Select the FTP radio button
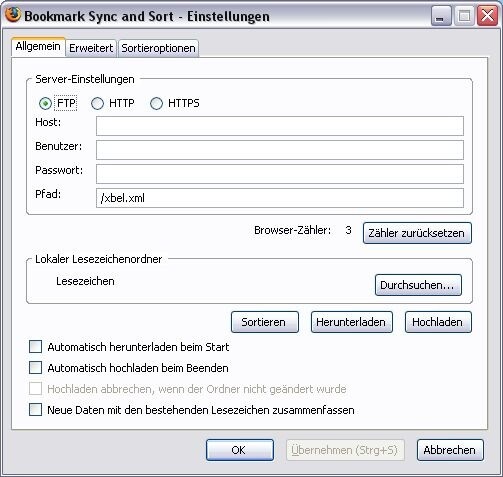This screenshot has height=477, width=503. [x=45, y=103]
